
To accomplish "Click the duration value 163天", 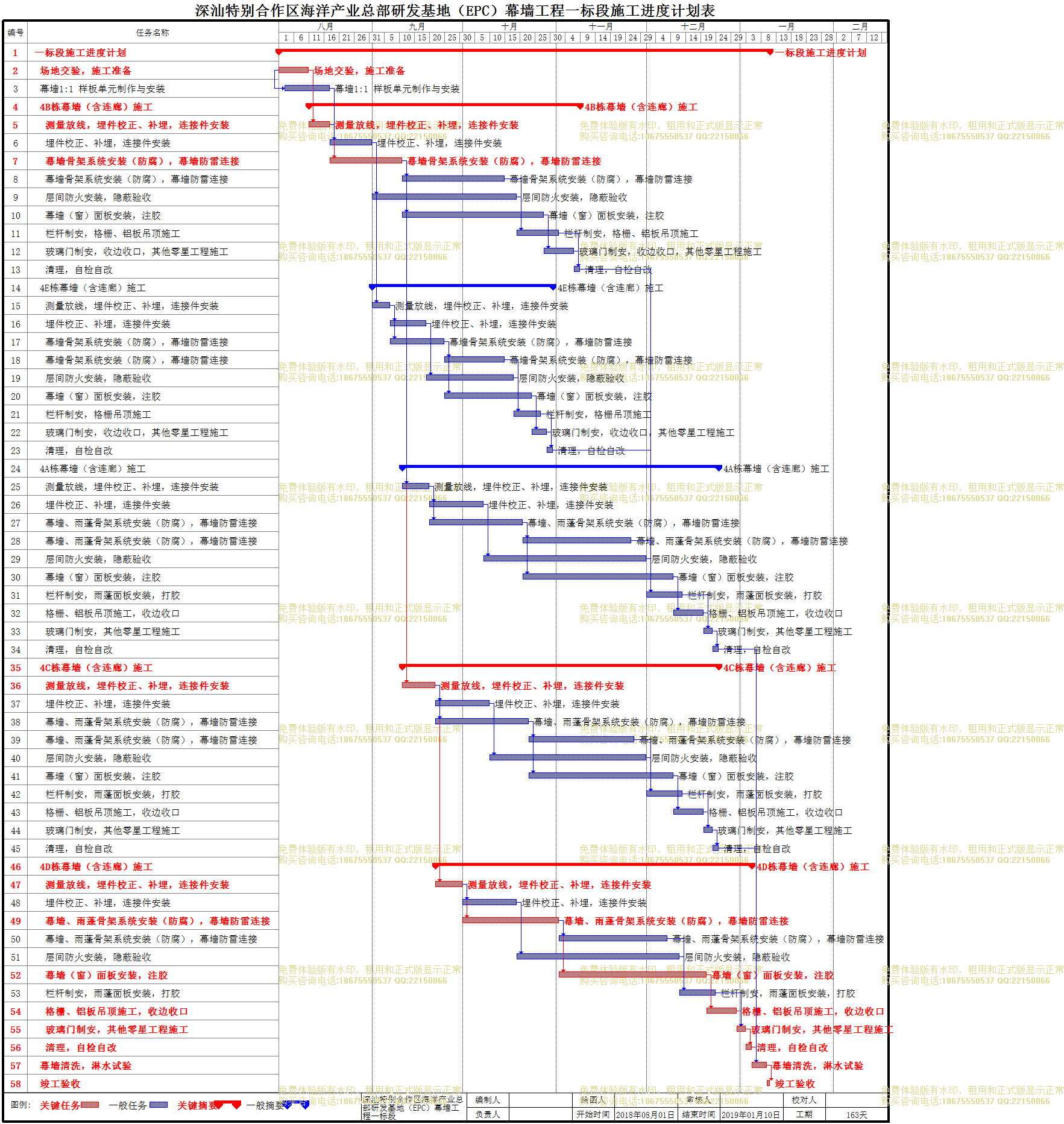I will tap(856, 1115).
